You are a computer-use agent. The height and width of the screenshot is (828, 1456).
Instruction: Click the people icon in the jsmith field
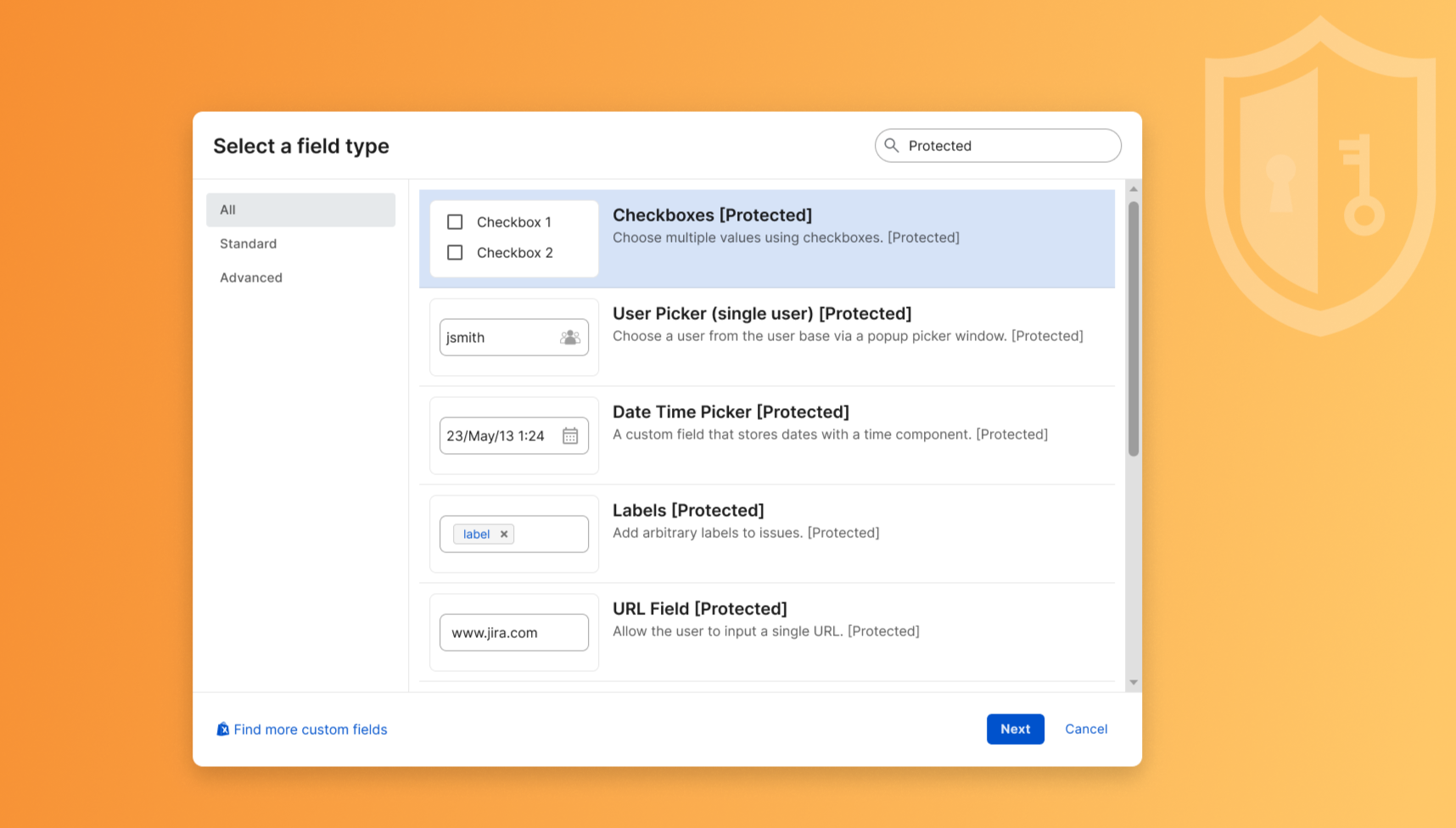[x=569, y=337]
